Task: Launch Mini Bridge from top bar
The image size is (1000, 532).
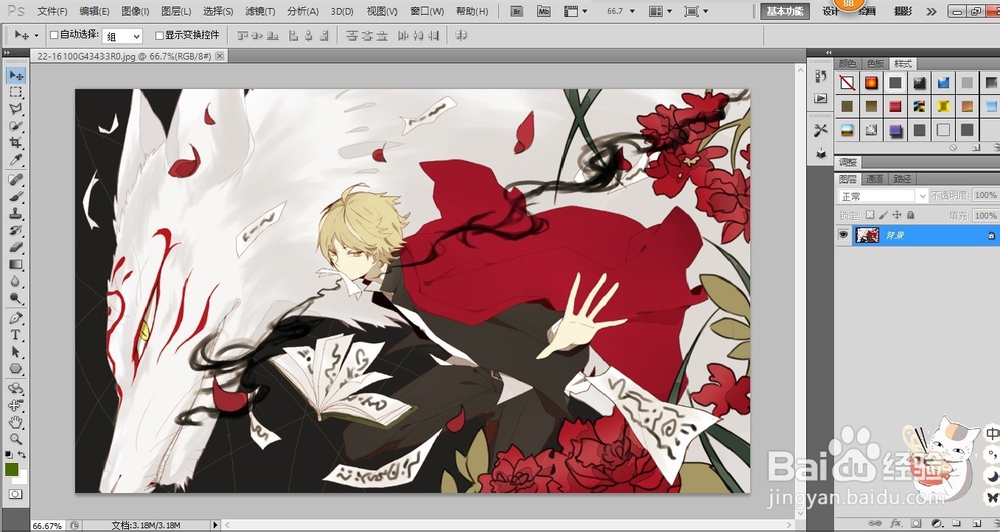Action: tap(544, 11)
